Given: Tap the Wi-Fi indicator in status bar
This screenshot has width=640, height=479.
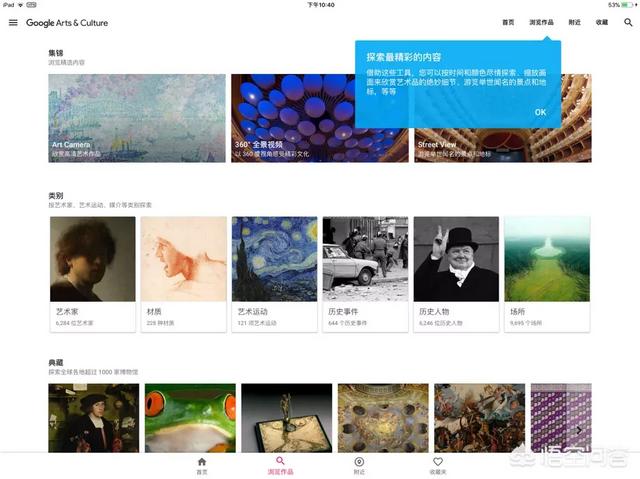Looking at the screenshot, I should coord(20,5).
